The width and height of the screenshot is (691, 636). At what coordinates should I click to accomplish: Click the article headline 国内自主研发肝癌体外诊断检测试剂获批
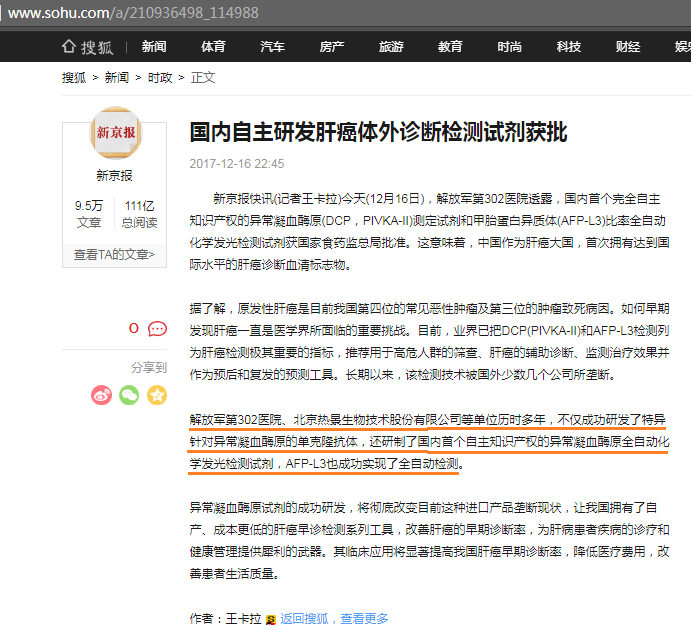379,133
